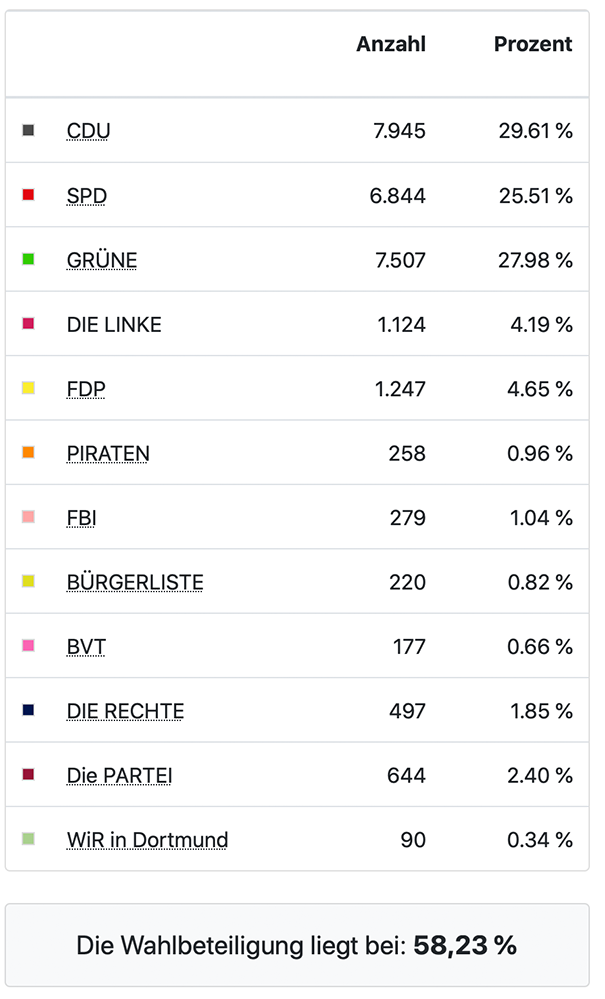Open the DIE RECHTE party link
The image size is (605, 999).
click(125, 710)
